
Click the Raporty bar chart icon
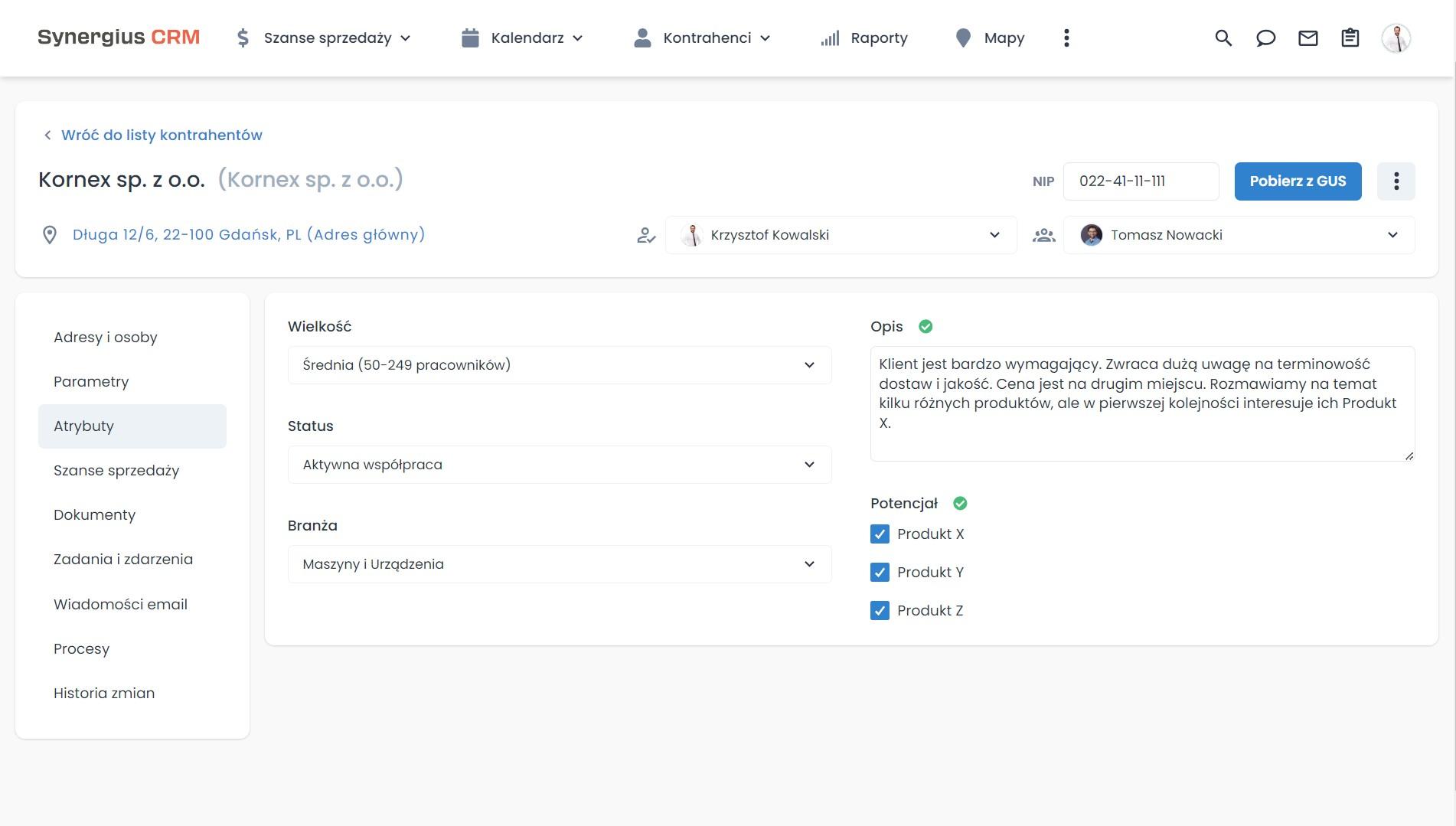coord(830,38)
